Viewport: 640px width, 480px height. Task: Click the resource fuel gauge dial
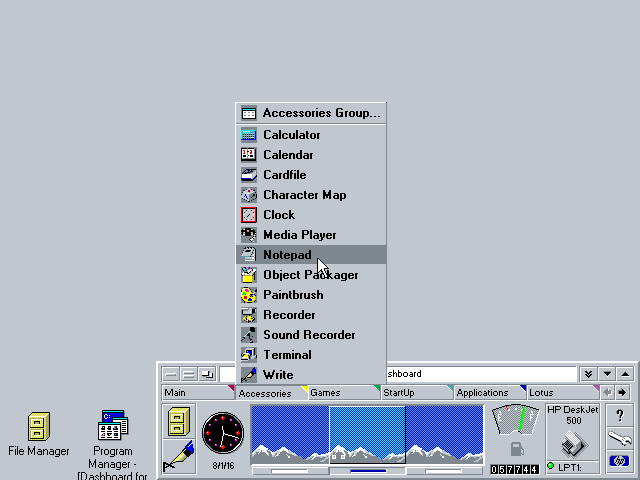click(516, 419)
